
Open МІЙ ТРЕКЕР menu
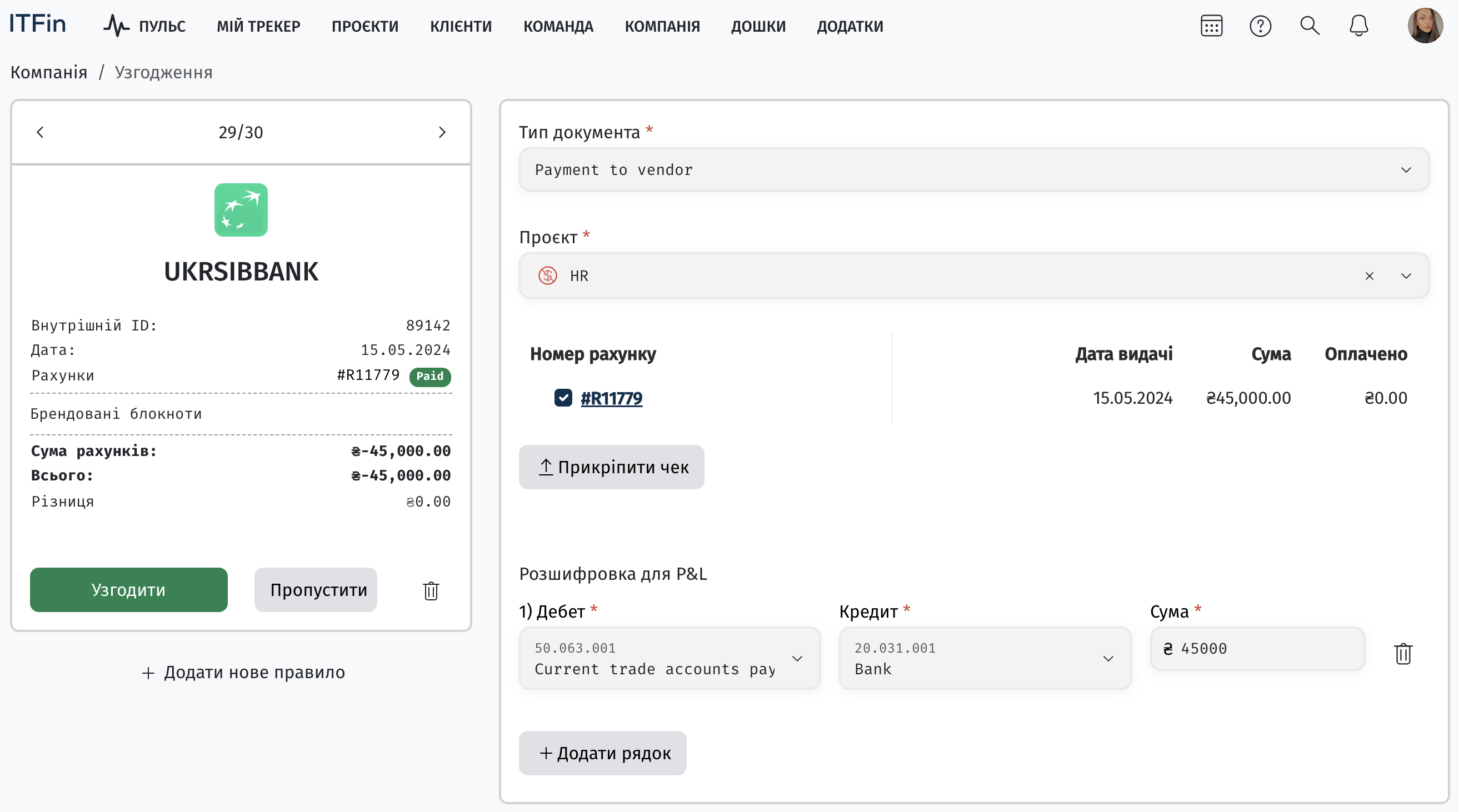click(258, 26)
